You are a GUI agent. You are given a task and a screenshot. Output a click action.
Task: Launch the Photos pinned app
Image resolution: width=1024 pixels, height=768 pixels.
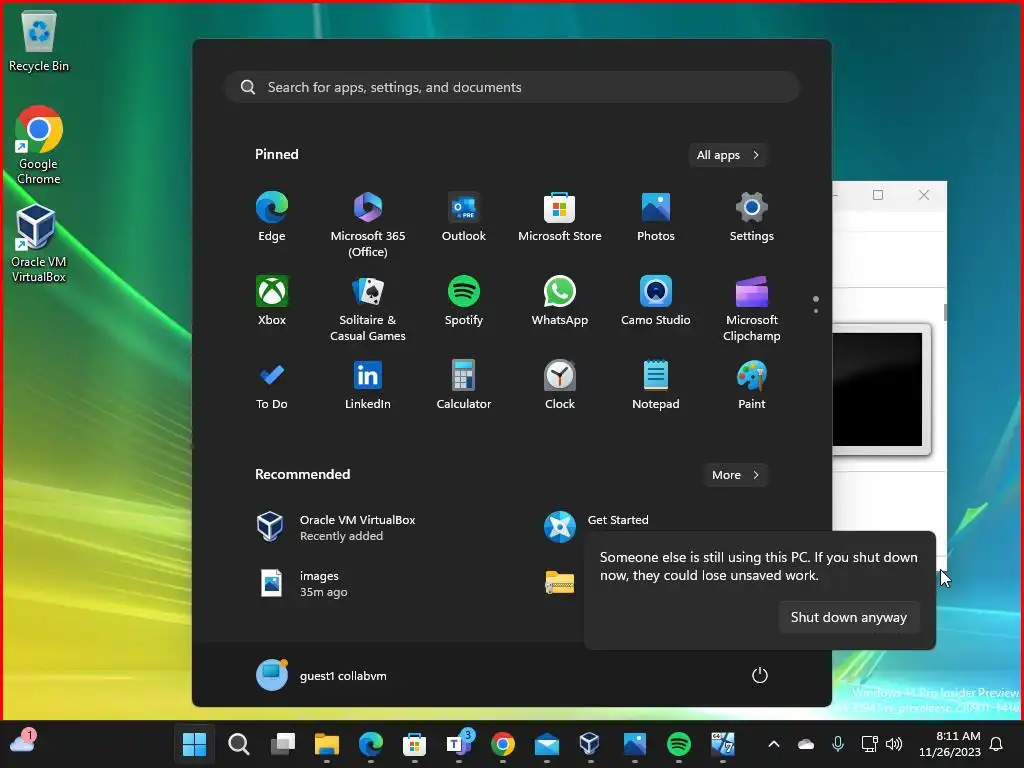[656, 217]
